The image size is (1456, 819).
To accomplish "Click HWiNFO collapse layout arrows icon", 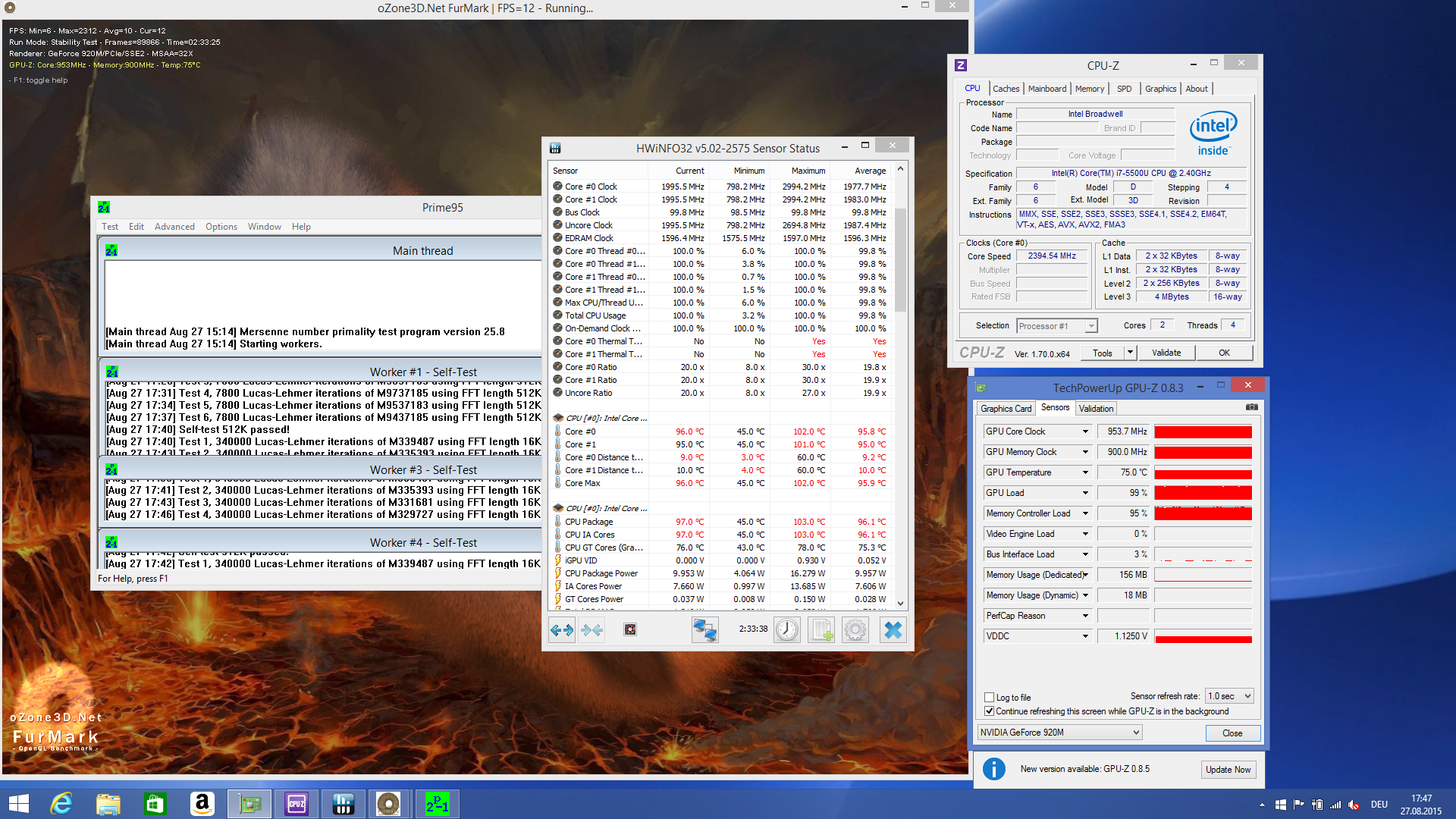I will click(591, 629).
